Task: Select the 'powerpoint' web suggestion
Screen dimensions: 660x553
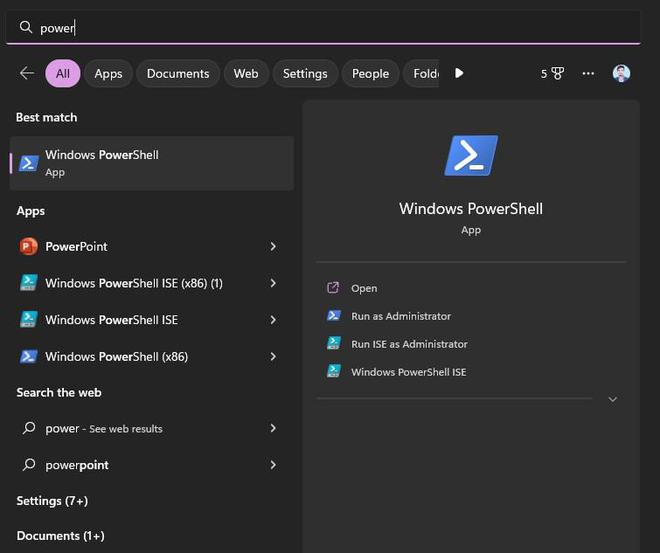Action: point(152,465)
